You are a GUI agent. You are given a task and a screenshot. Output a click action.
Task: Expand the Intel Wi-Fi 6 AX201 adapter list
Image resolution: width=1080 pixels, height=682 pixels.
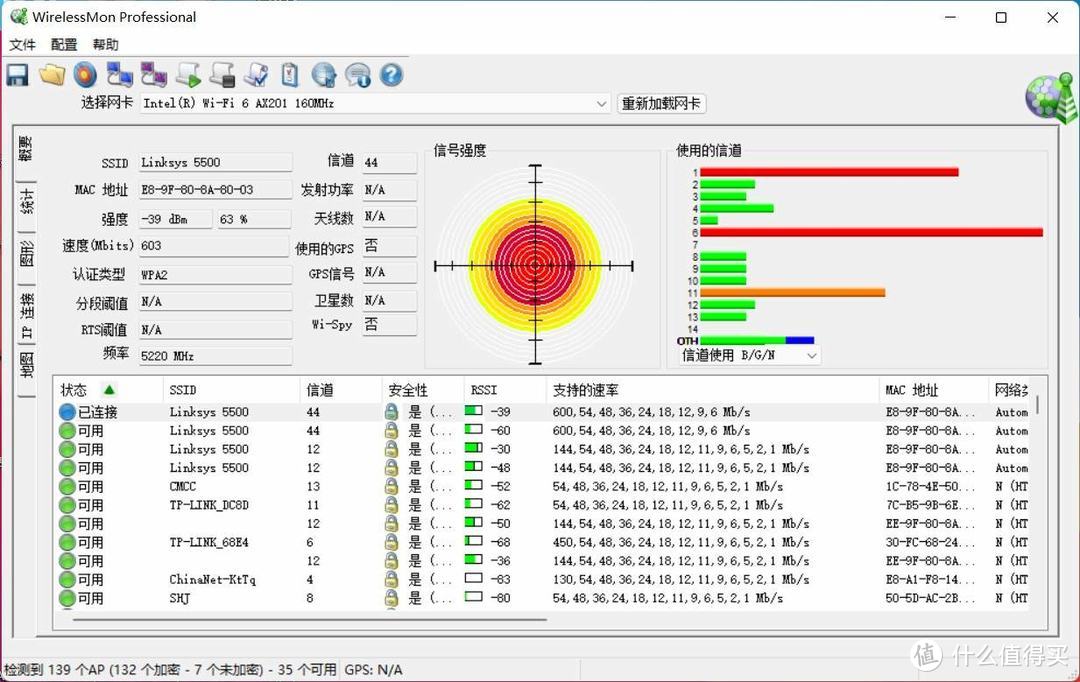click(600, 103)
